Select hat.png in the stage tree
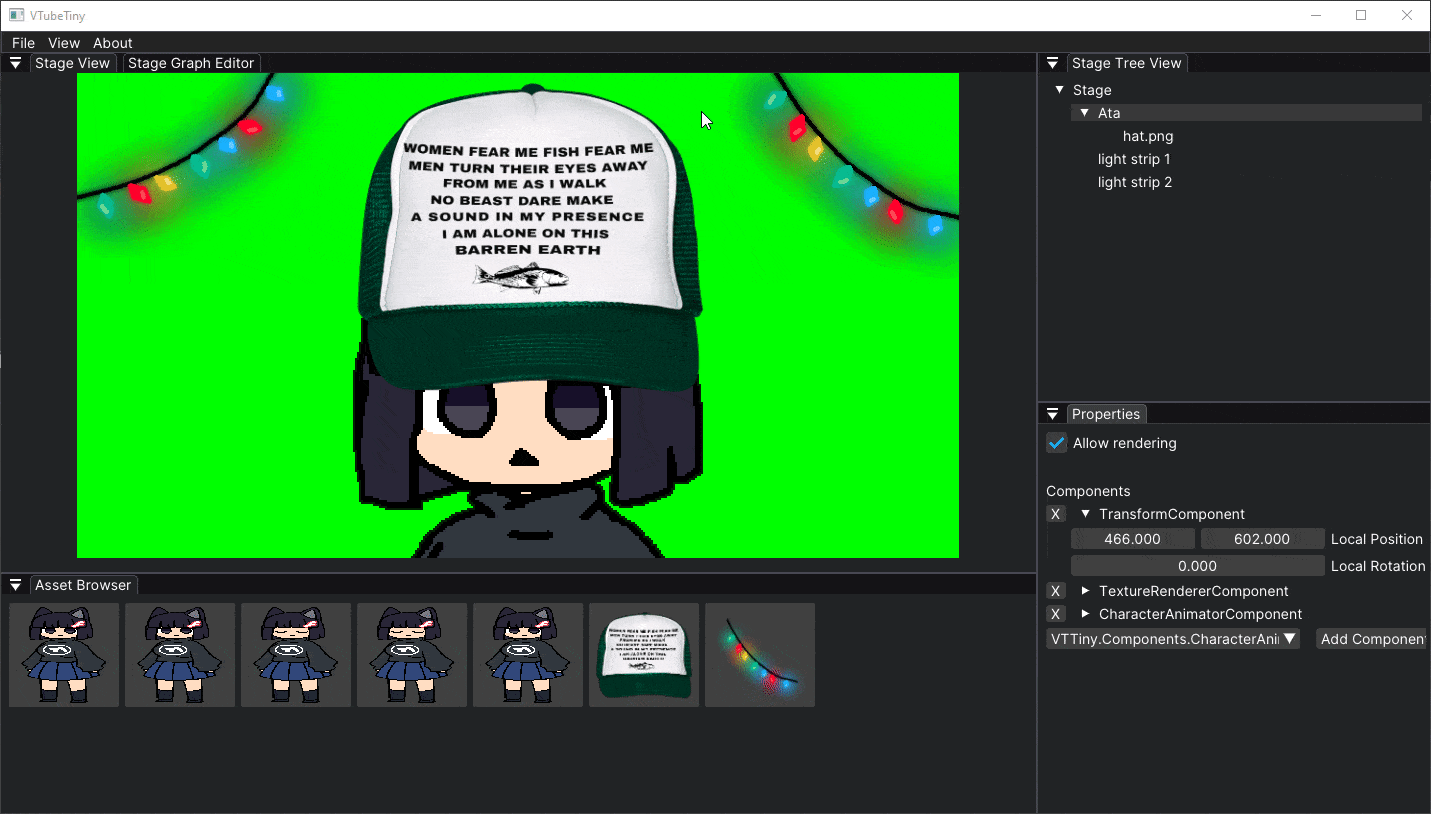The width and height of the screenshot is (1431, 814). tap(1148, 136)
